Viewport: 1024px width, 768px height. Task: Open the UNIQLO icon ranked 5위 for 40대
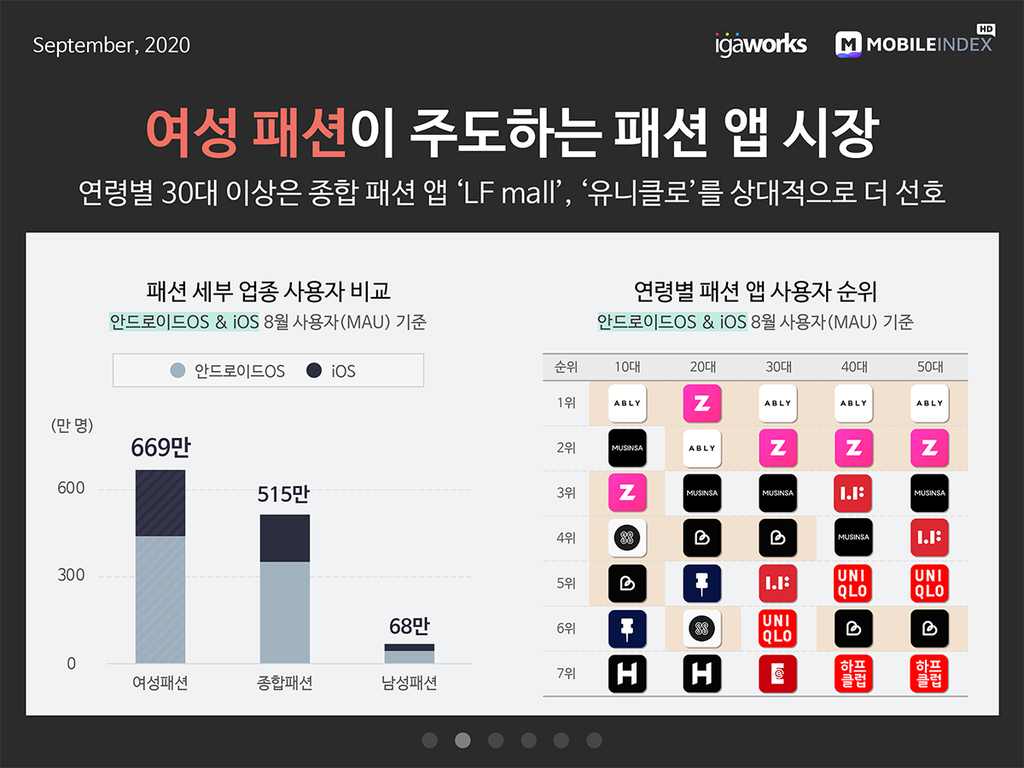854,583
